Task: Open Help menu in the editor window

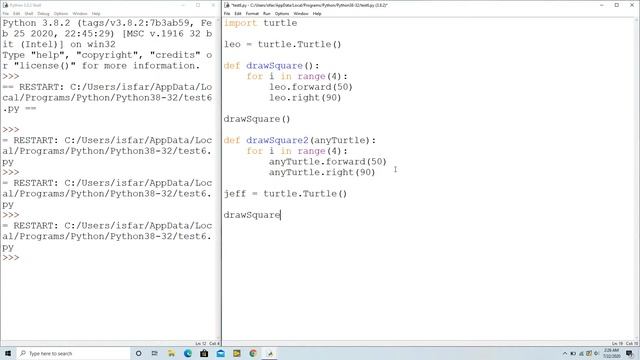Action: pos(317,13)
